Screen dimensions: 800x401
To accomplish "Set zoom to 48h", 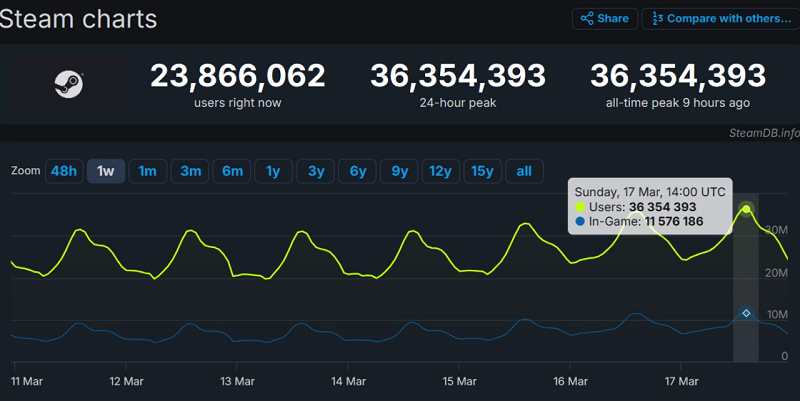I will pyautogui.click(x=64, y=171).
